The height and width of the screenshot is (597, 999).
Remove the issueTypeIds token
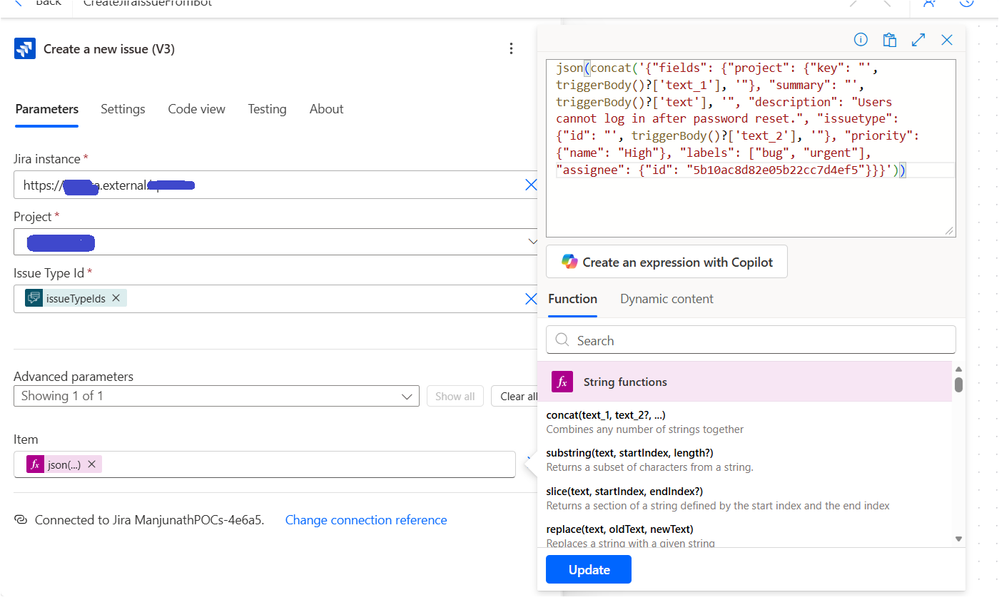pos(116,298)
